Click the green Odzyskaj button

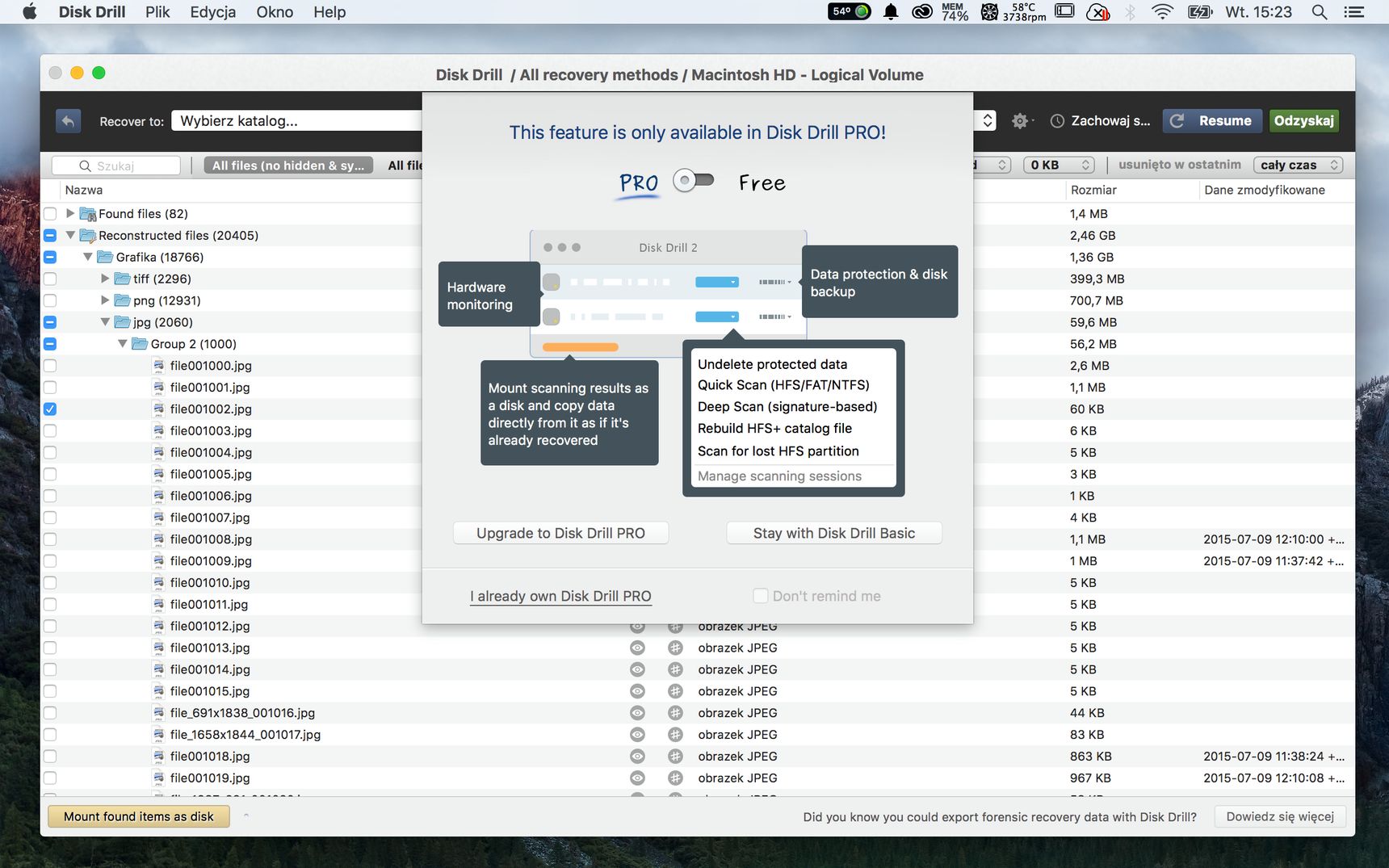pyautogui.click(x=1303, y=121)
